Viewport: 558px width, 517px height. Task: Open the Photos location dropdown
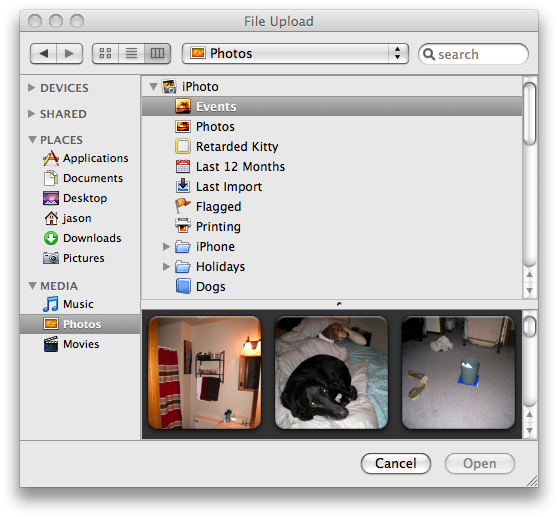point(295,54)
